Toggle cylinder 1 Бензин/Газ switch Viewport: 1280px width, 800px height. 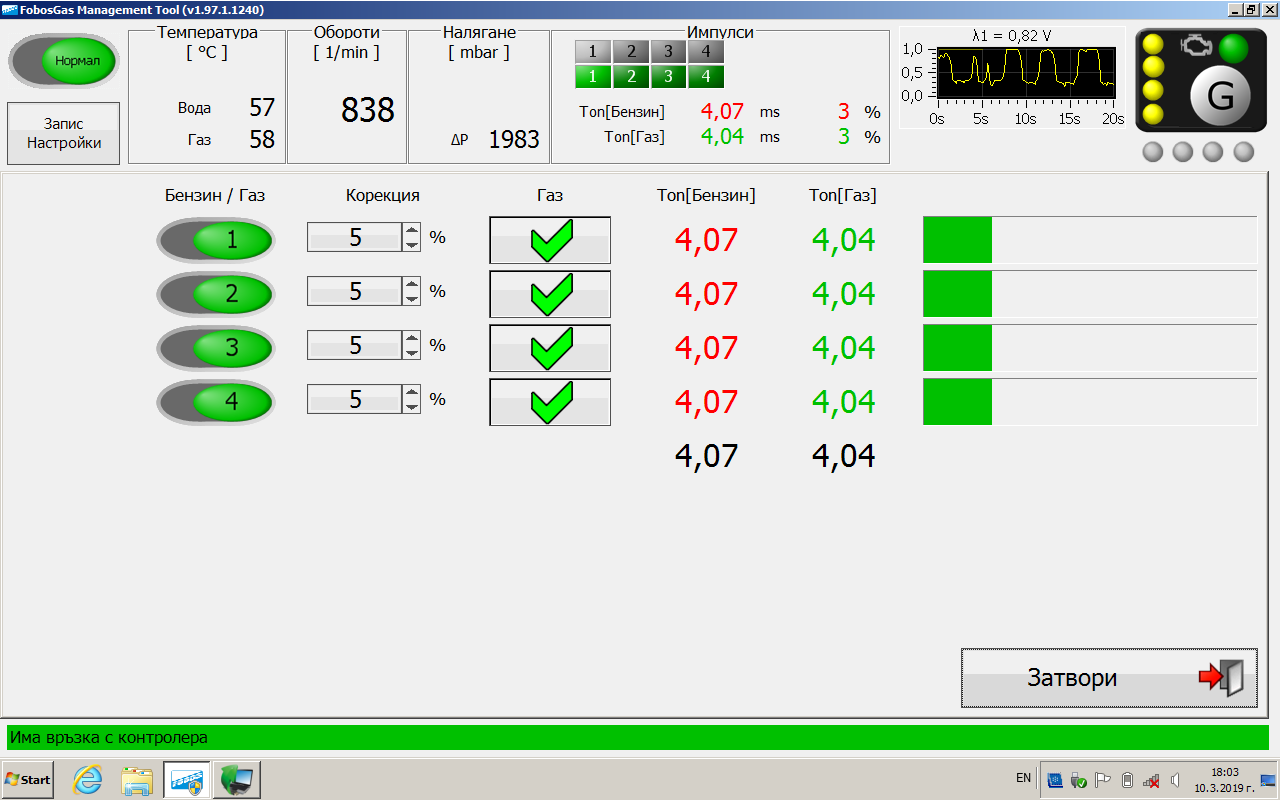tap(215, 240)
